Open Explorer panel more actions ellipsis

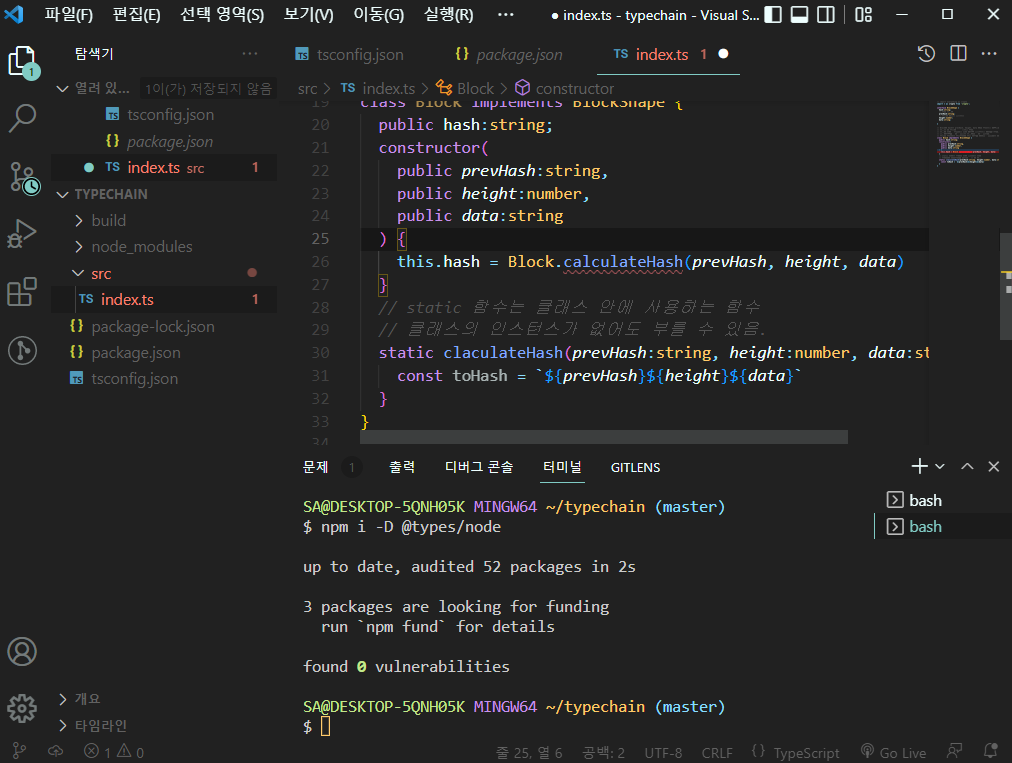tap(250, 54)
